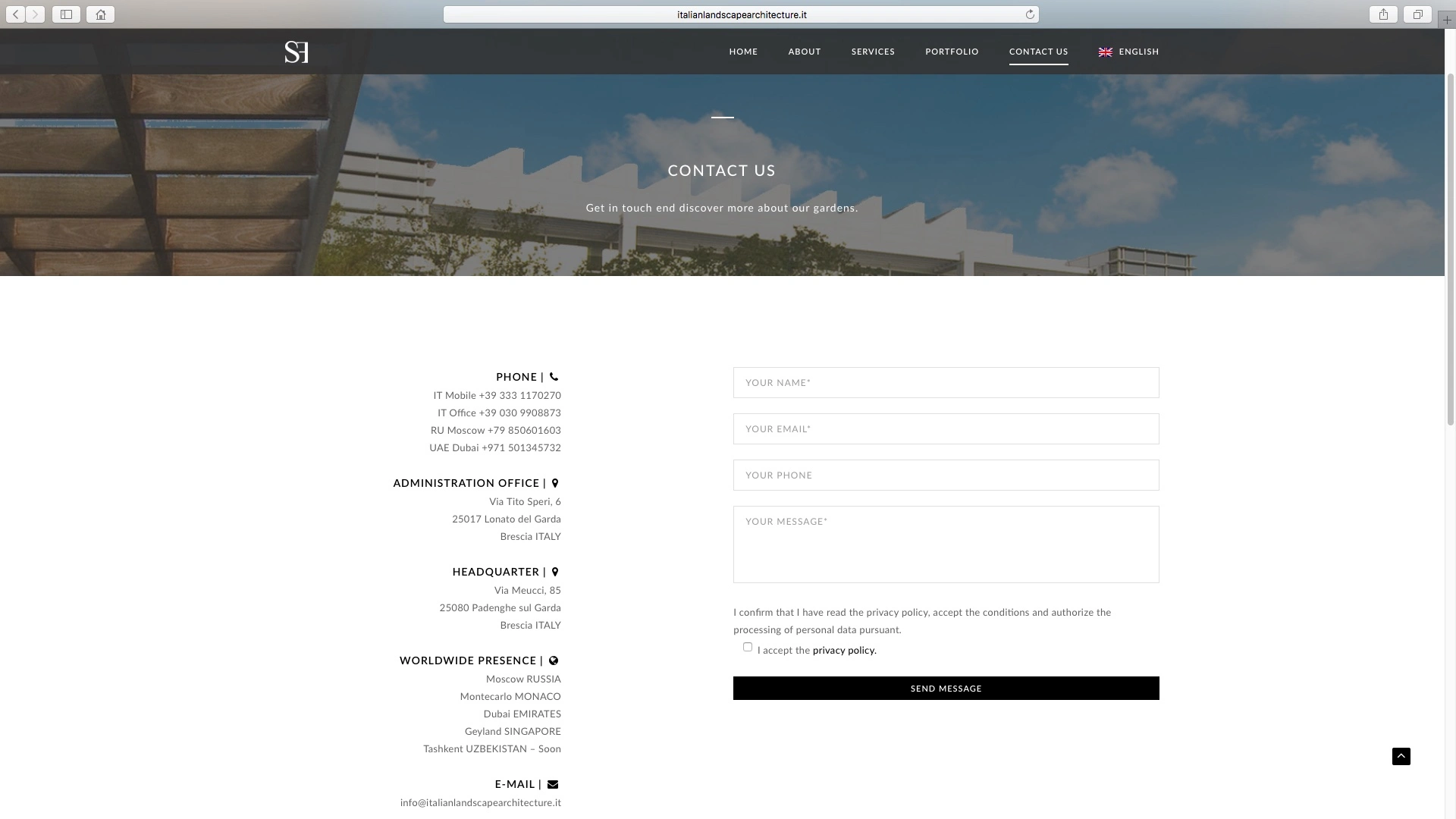Click the Send Message button
Viewport: 1456px width, 819px height.
point(946,688)
